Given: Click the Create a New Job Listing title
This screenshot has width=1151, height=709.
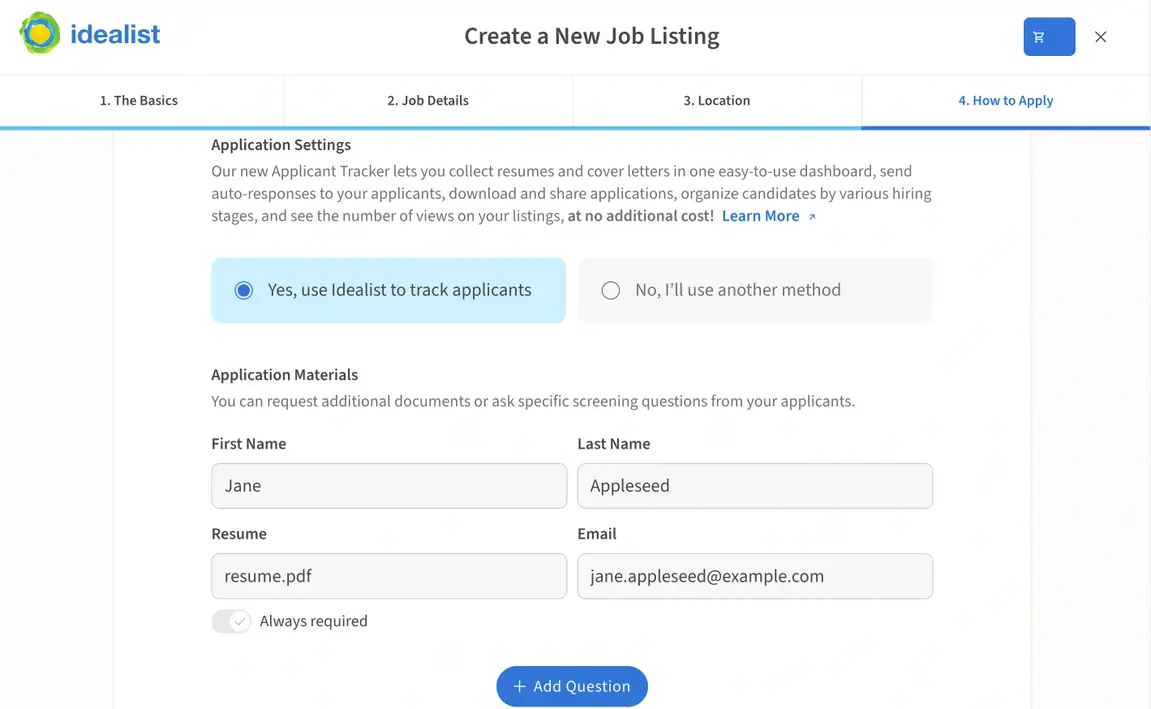Looking at the screenshot, I should click(592, 36).
